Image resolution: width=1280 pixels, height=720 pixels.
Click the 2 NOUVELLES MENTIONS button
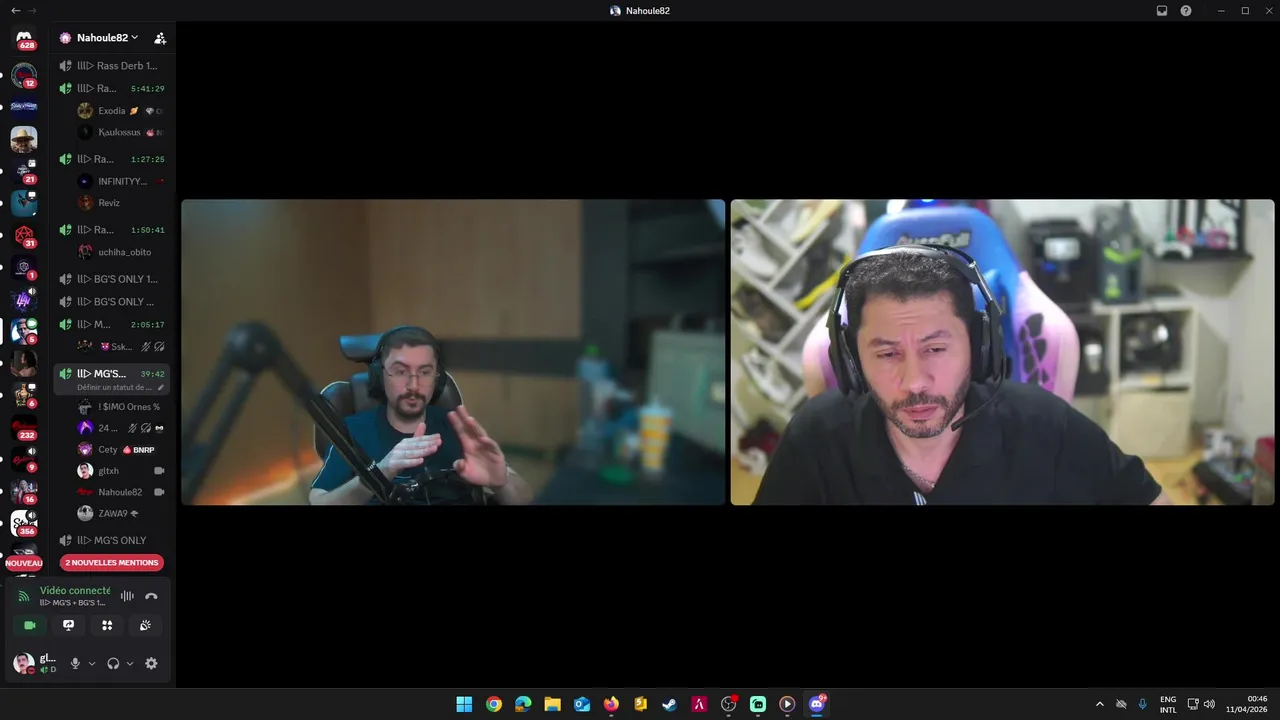[111, 563]
